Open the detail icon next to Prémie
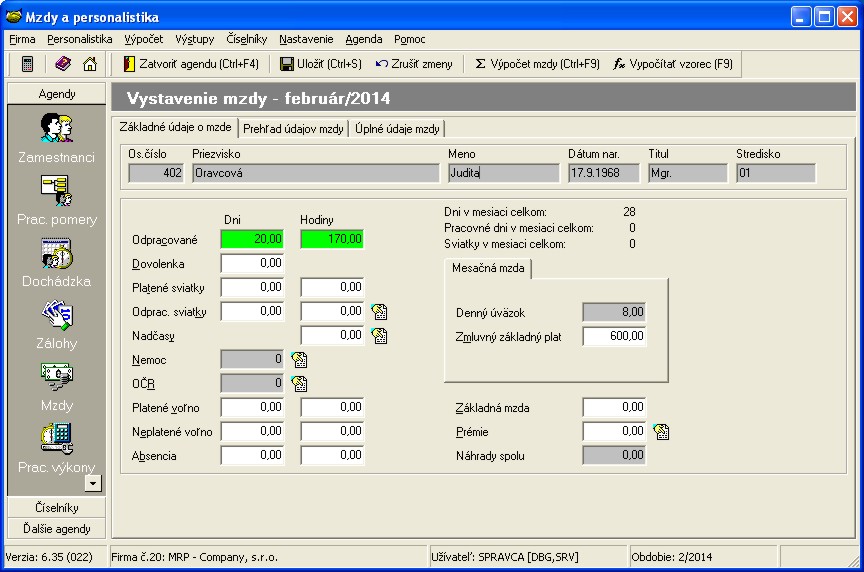 pyautogui.click(x=661, y=432)
